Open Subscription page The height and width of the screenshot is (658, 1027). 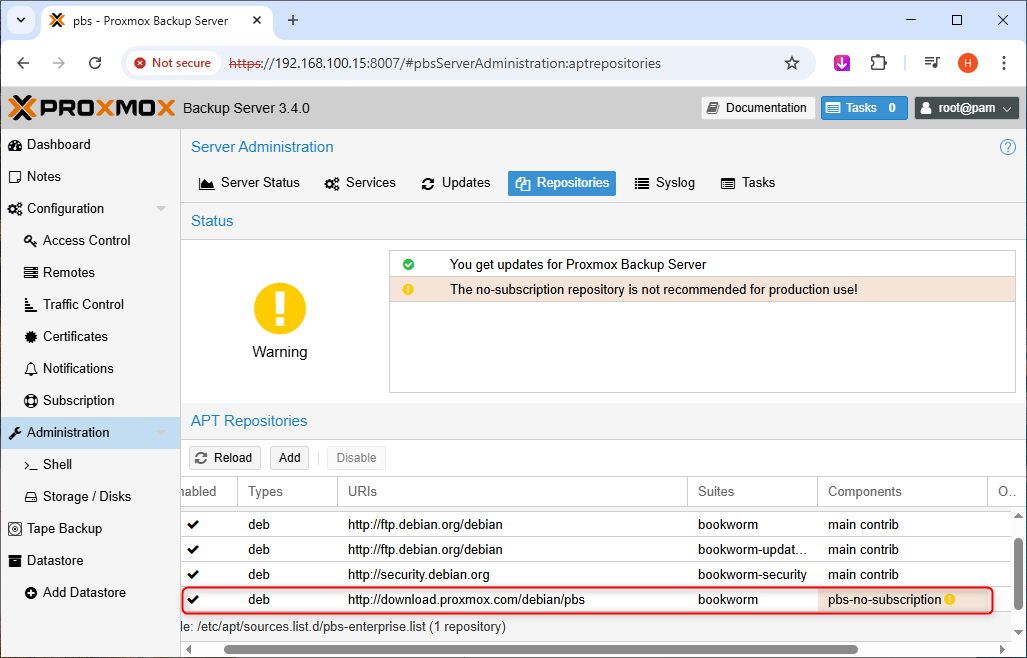78,401
